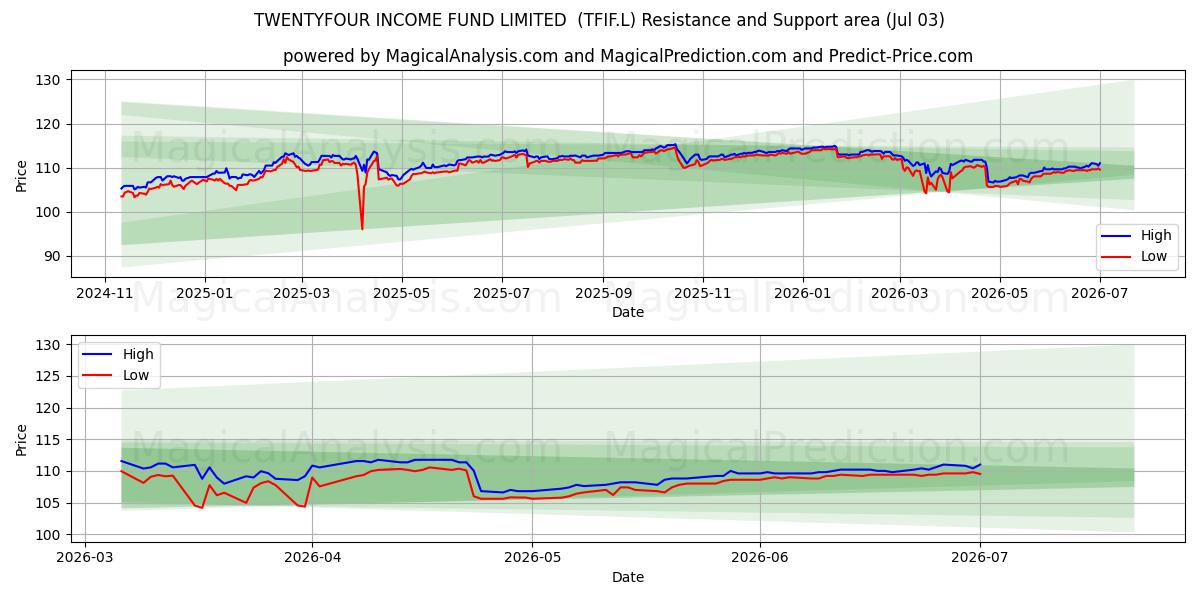This screenshot has height=600, width=1200.
Task: Click the '100' y-axis label on the top chart
Action: pyautogui.click(x=50, y=212)
